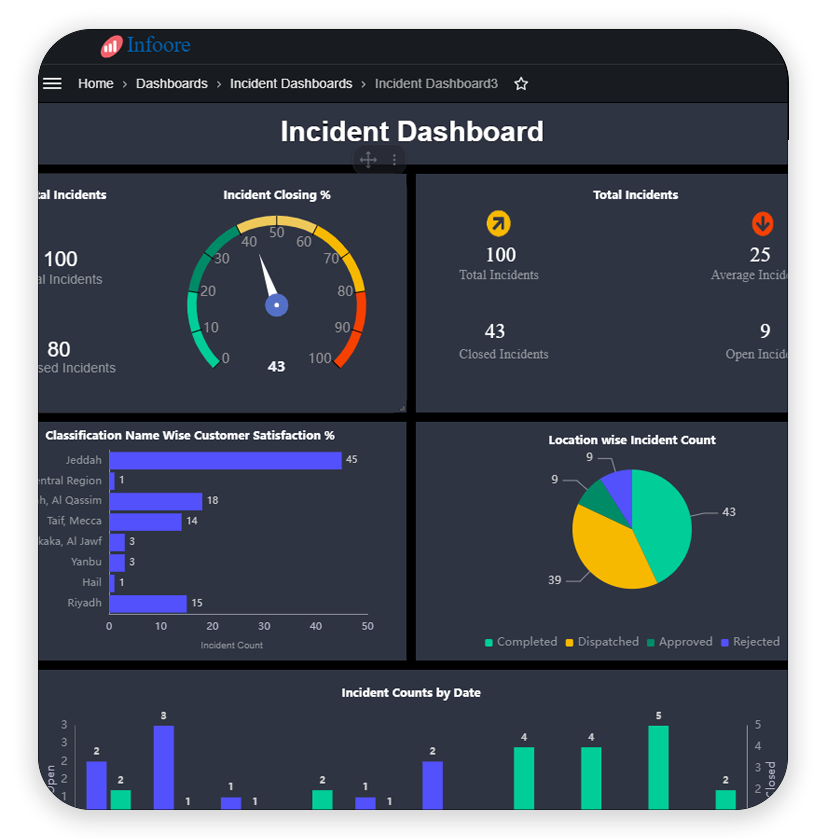Mark Incident Dashboard3 as favorite with star

pos(521,84)
